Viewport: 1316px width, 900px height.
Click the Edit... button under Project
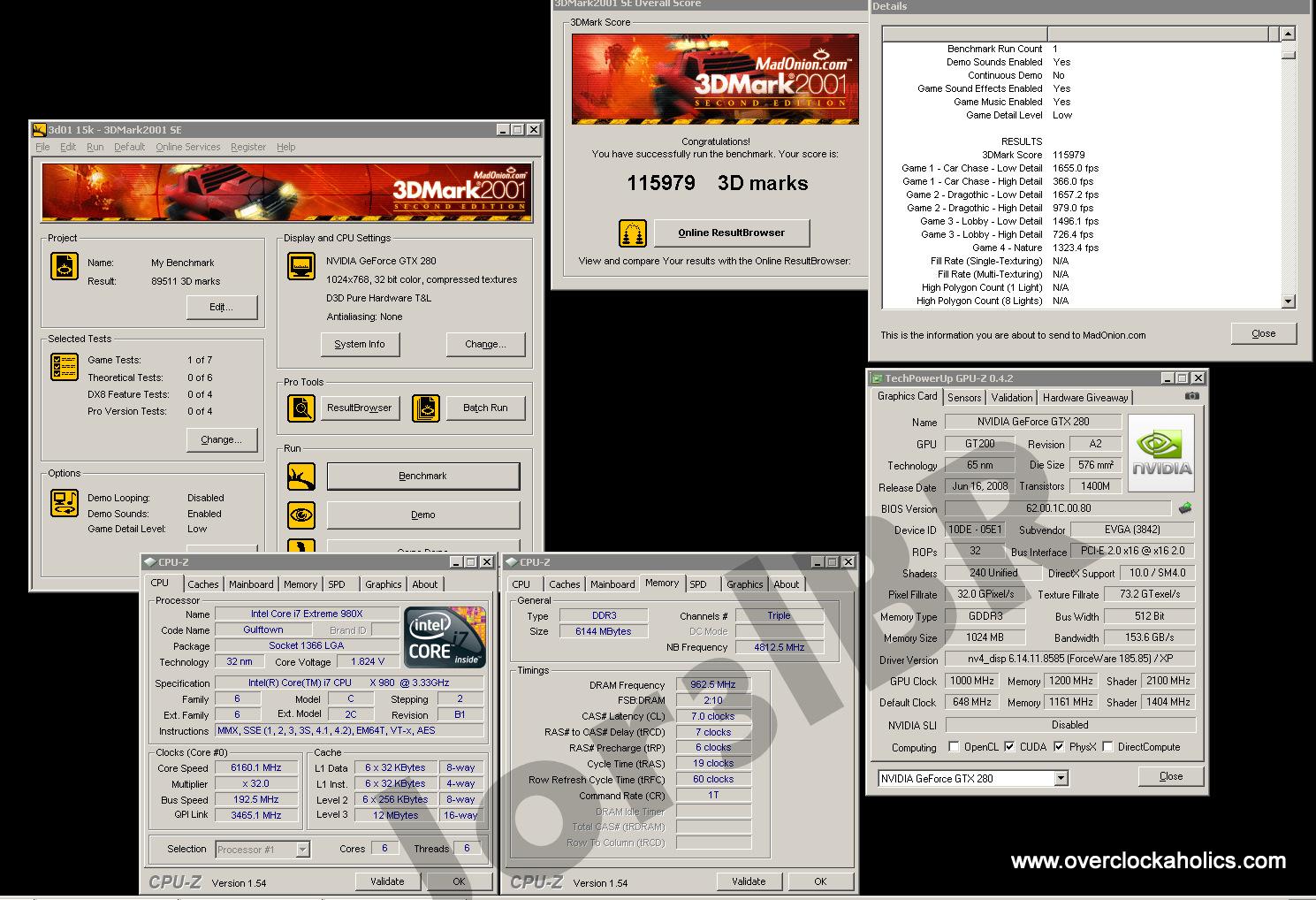point(222,307)
